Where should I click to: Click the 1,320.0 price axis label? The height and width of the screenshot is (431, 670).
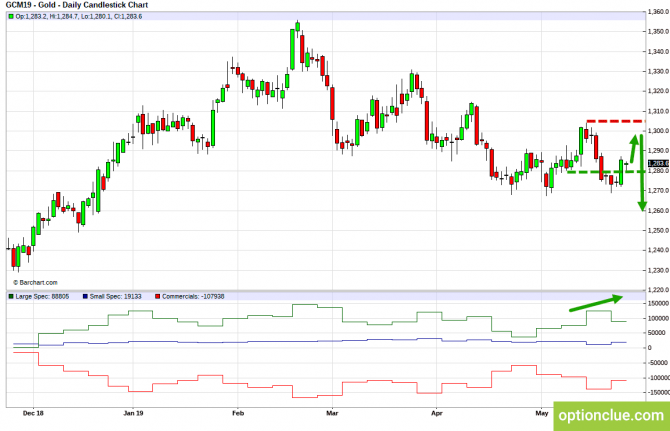tap(658, 91)
